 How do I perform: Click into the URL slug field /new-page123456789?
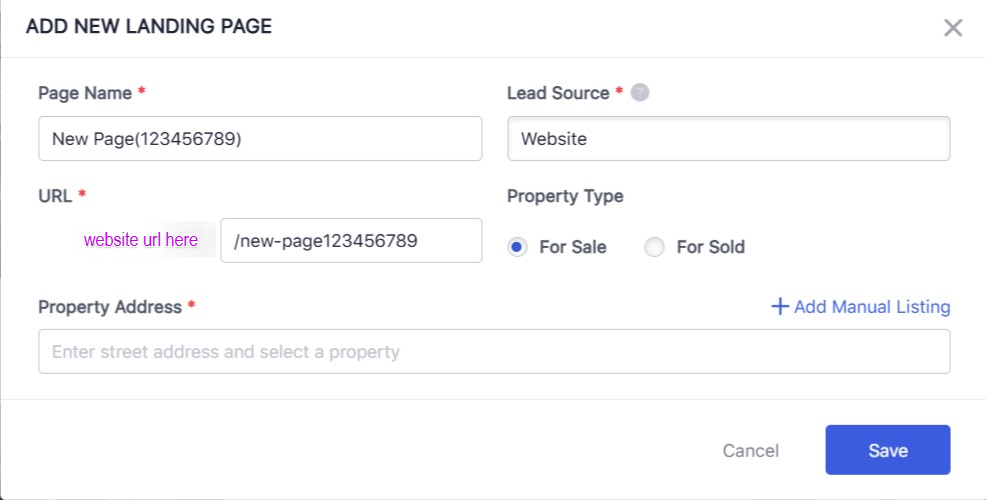coord(350,241)
